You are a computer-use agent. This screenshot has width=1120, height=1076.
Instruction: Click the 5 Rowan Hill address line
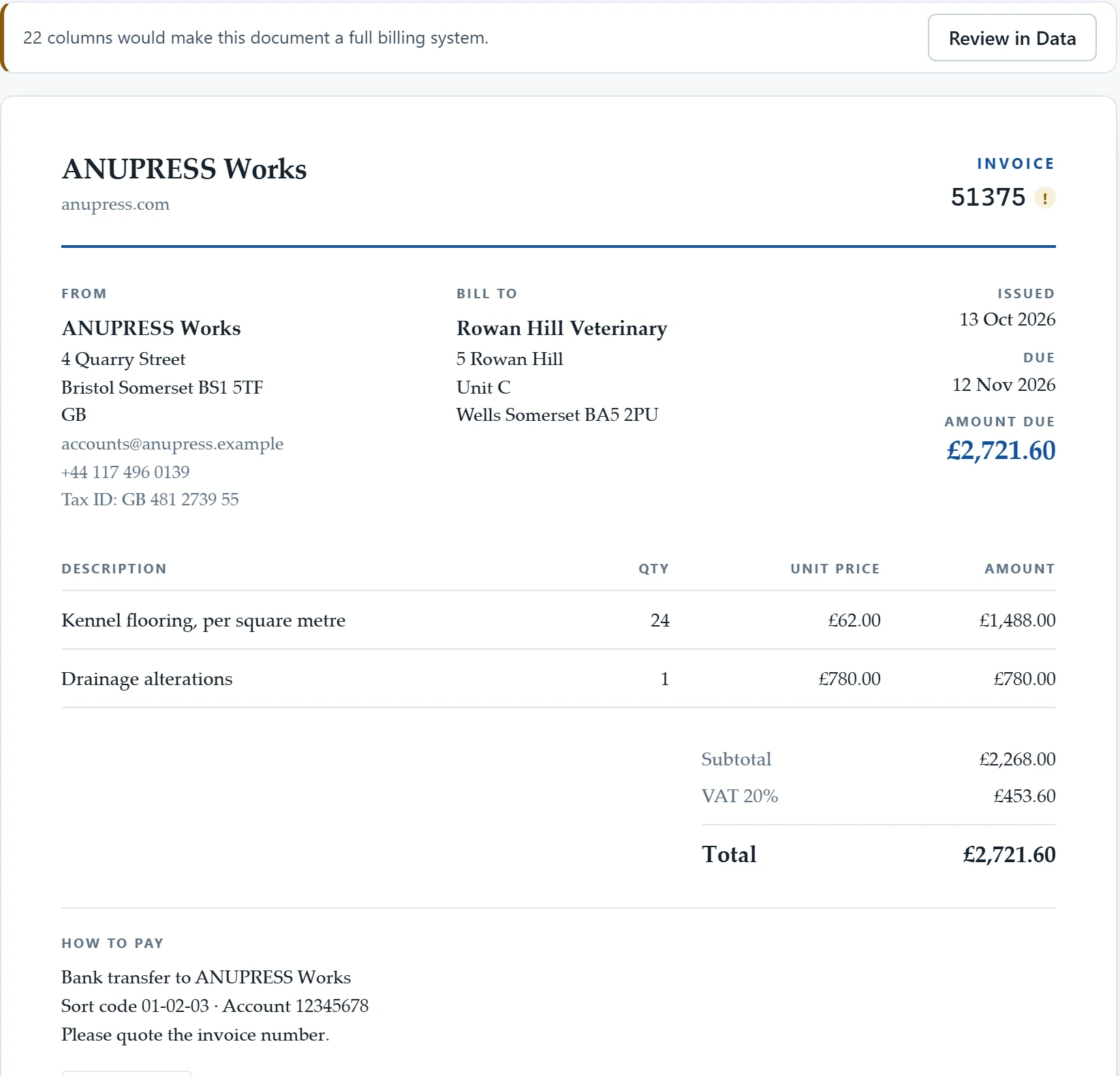510,359
